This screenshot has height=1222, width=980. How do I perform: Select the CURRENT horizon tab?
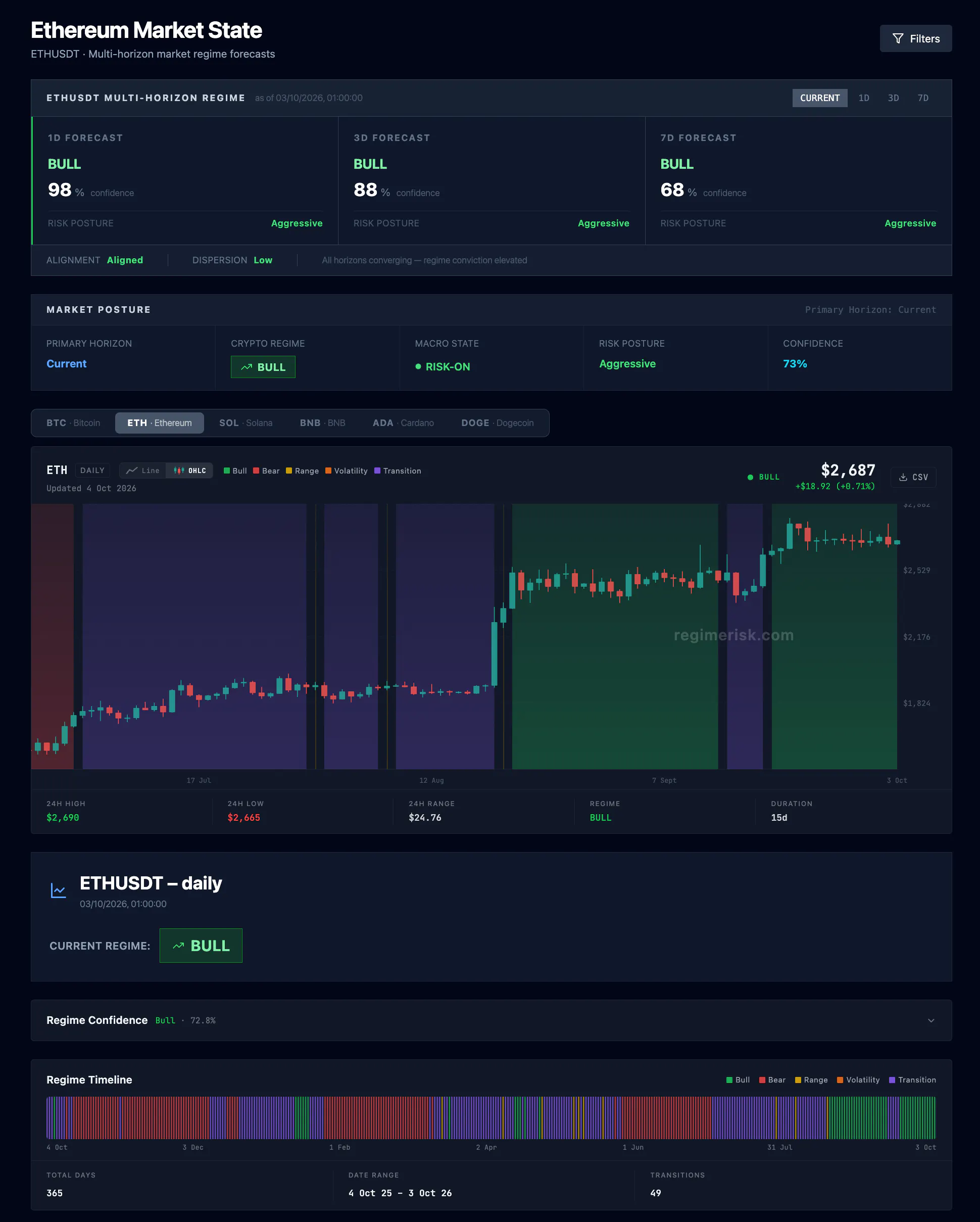[820, 98]
